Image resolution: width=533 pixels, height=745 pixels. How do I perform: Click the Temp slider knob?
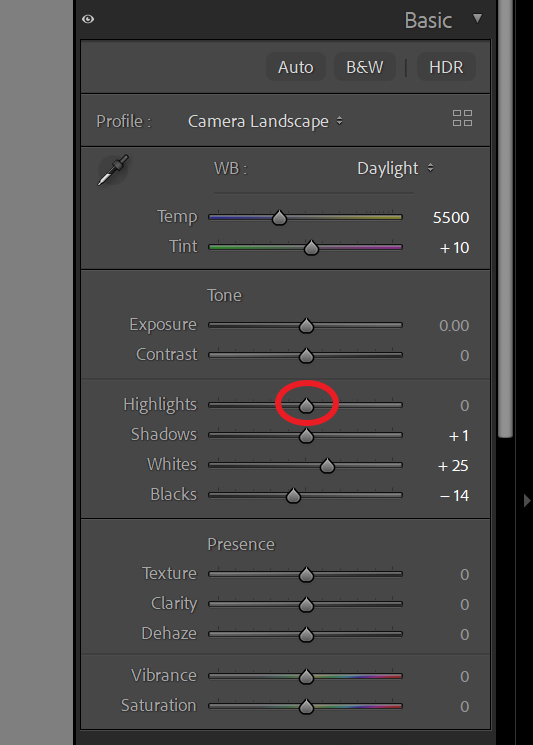point(279,218)
